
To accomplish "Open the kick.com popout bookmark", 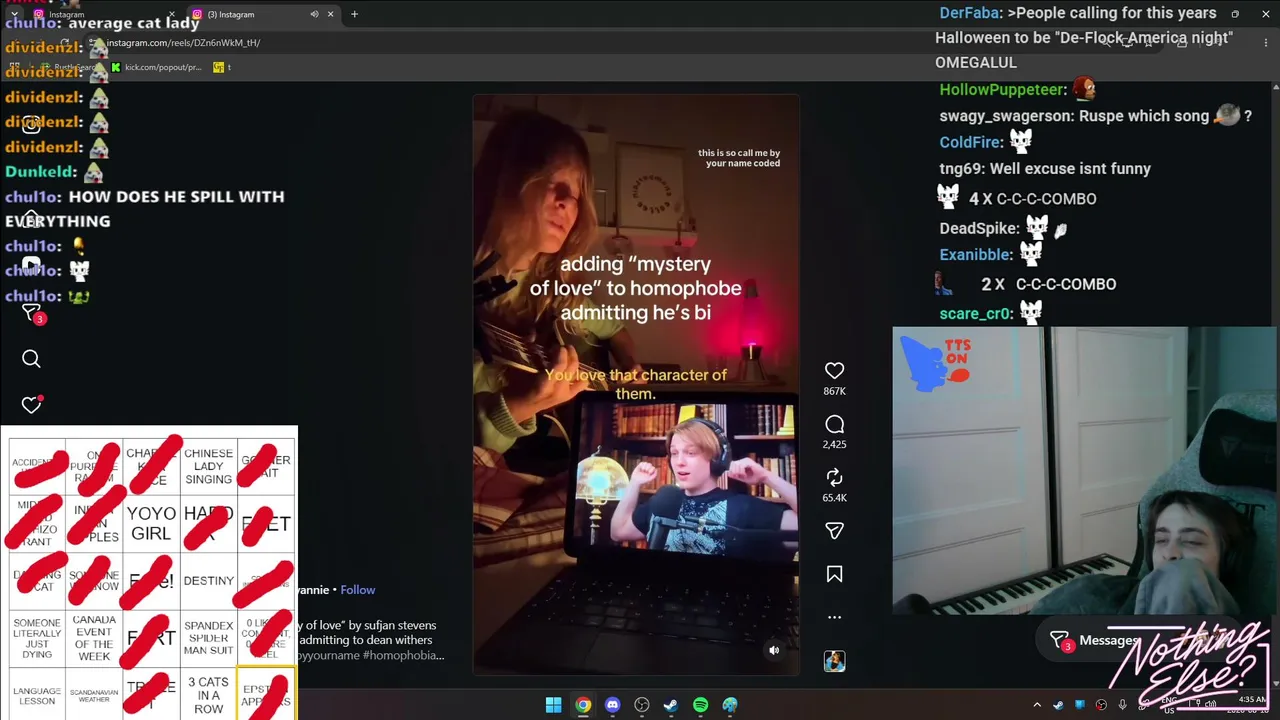I will (156, 67).
